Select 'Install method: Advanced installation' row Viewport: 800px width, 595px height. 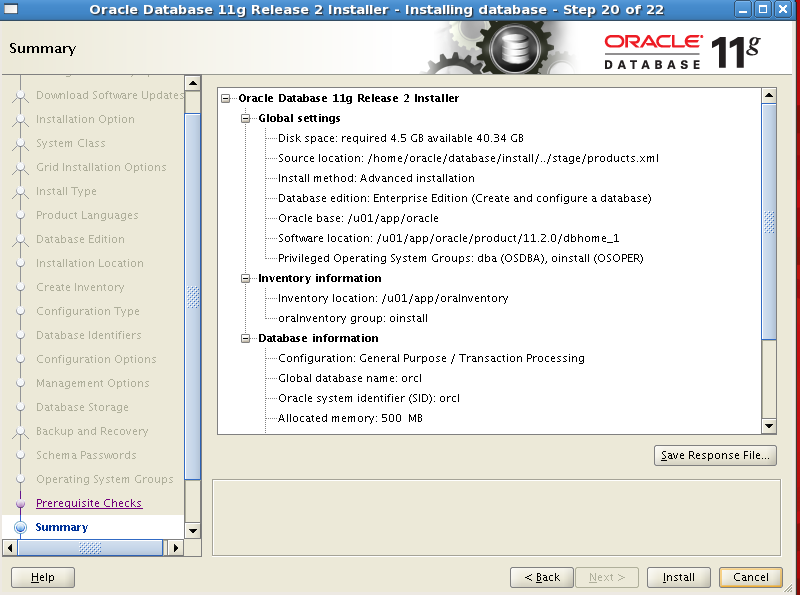[x=376, y=178]
